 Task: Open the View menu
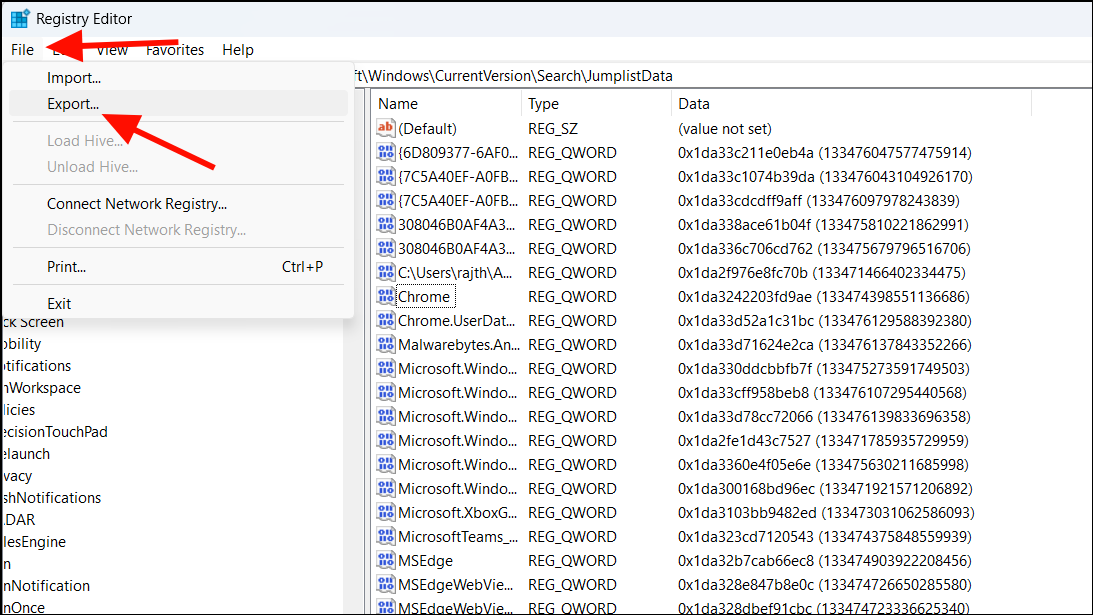112,49
